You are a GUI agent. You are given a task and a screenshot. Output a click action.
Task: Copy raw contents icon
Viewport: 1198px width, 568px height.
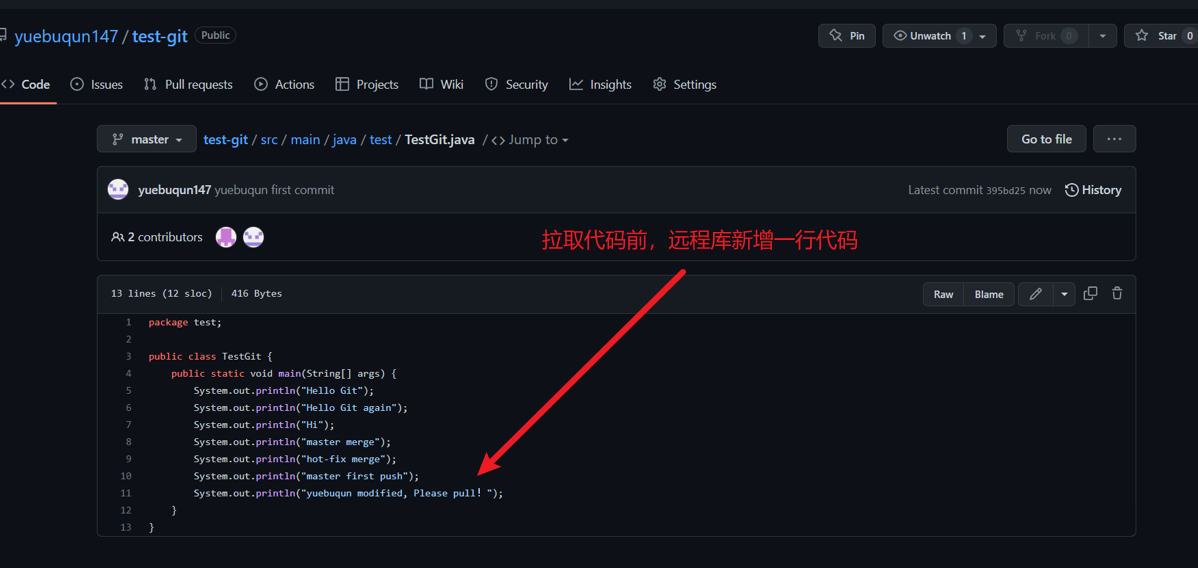tap(1091, 293)
